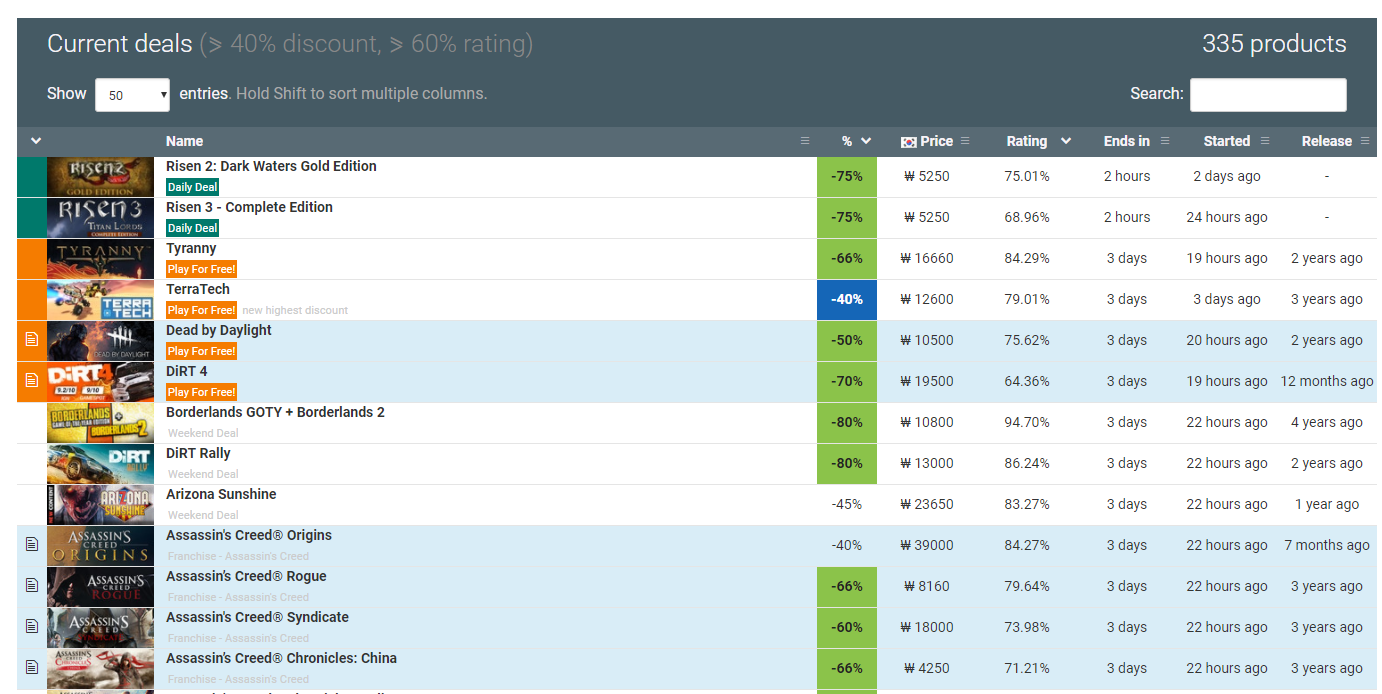Click the Weekend Deal label under Arizona Sunshine
The height and width of the screenshot is (694, 1382).
click(x=203, y=515)
